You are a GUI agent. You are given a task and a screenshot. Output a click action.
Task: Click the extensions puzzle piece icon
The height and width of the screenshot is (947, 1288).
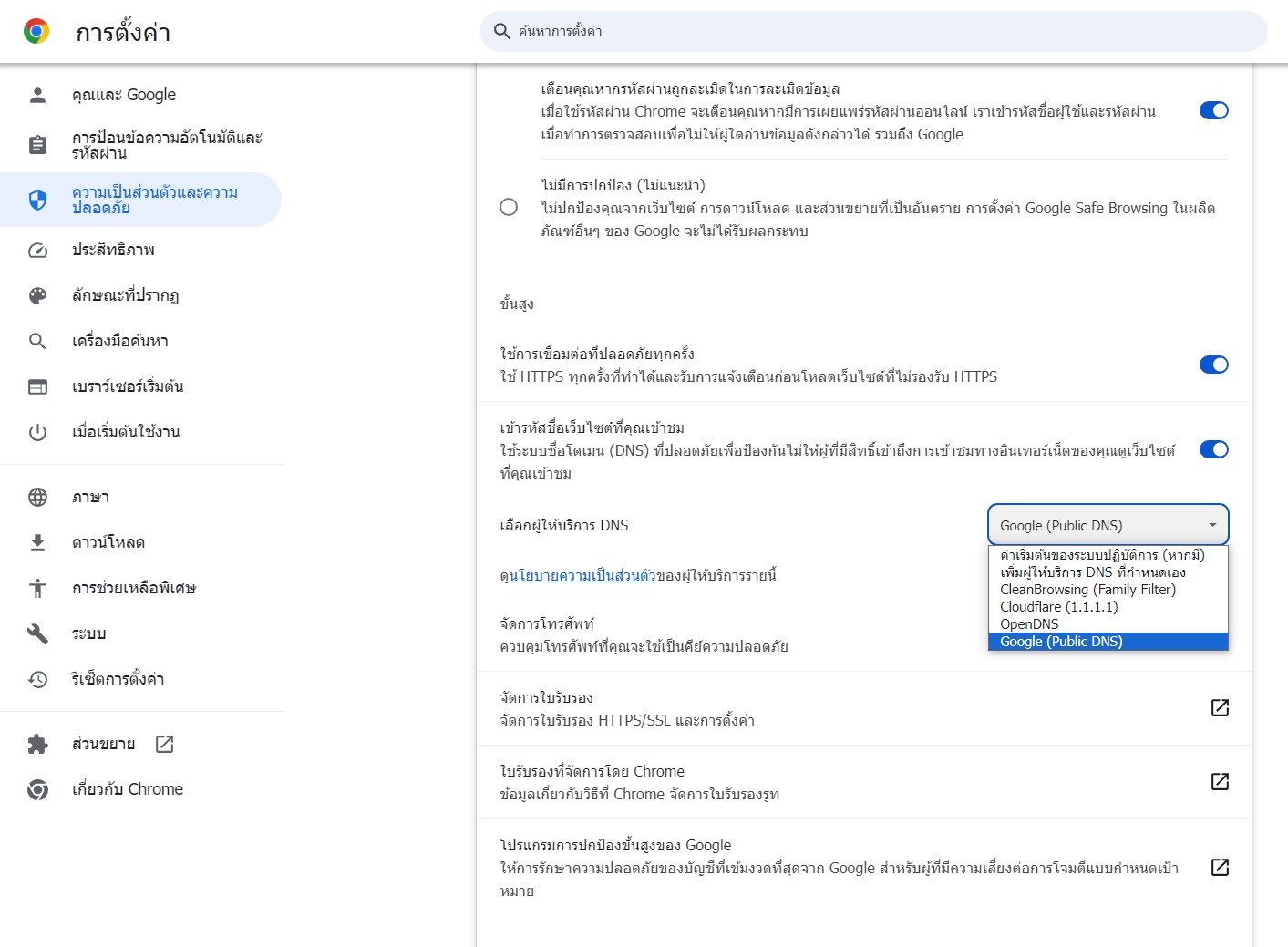pyautogui.click(x=36, y=744)
